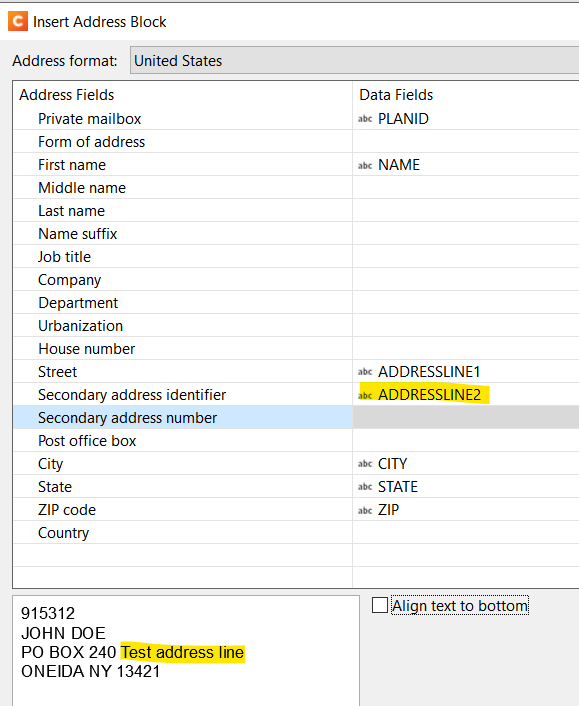Open the data field cell for Post office box

[466, 440]
